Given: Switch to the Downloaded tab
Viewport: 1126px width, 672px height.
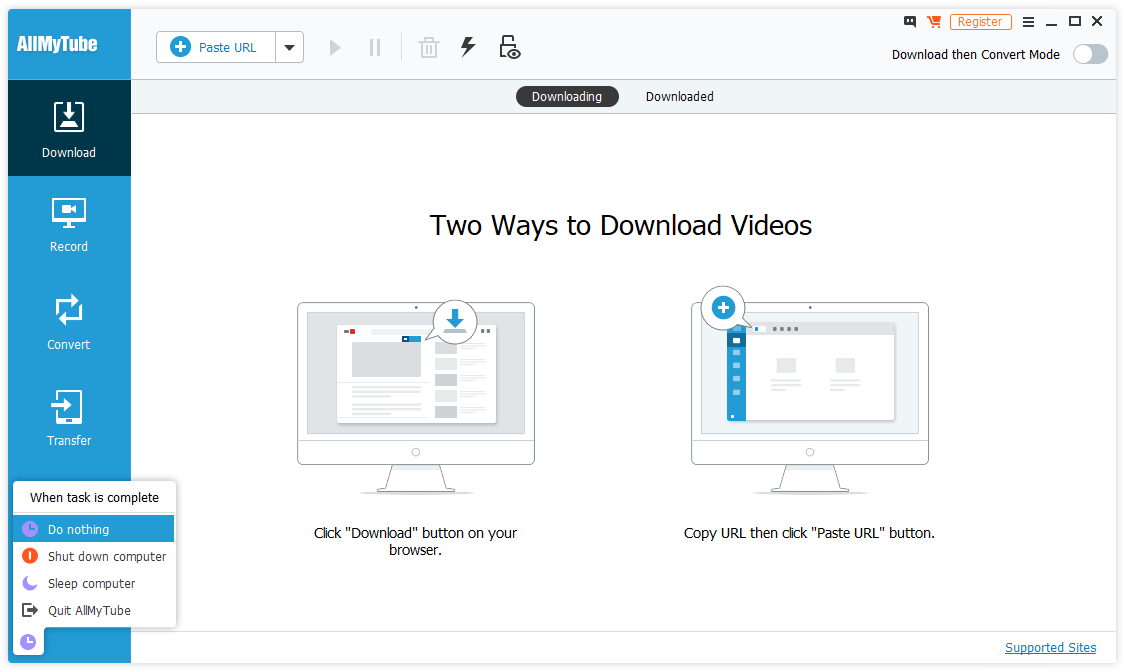Looking at the screenshot, I should coord(679,96).
